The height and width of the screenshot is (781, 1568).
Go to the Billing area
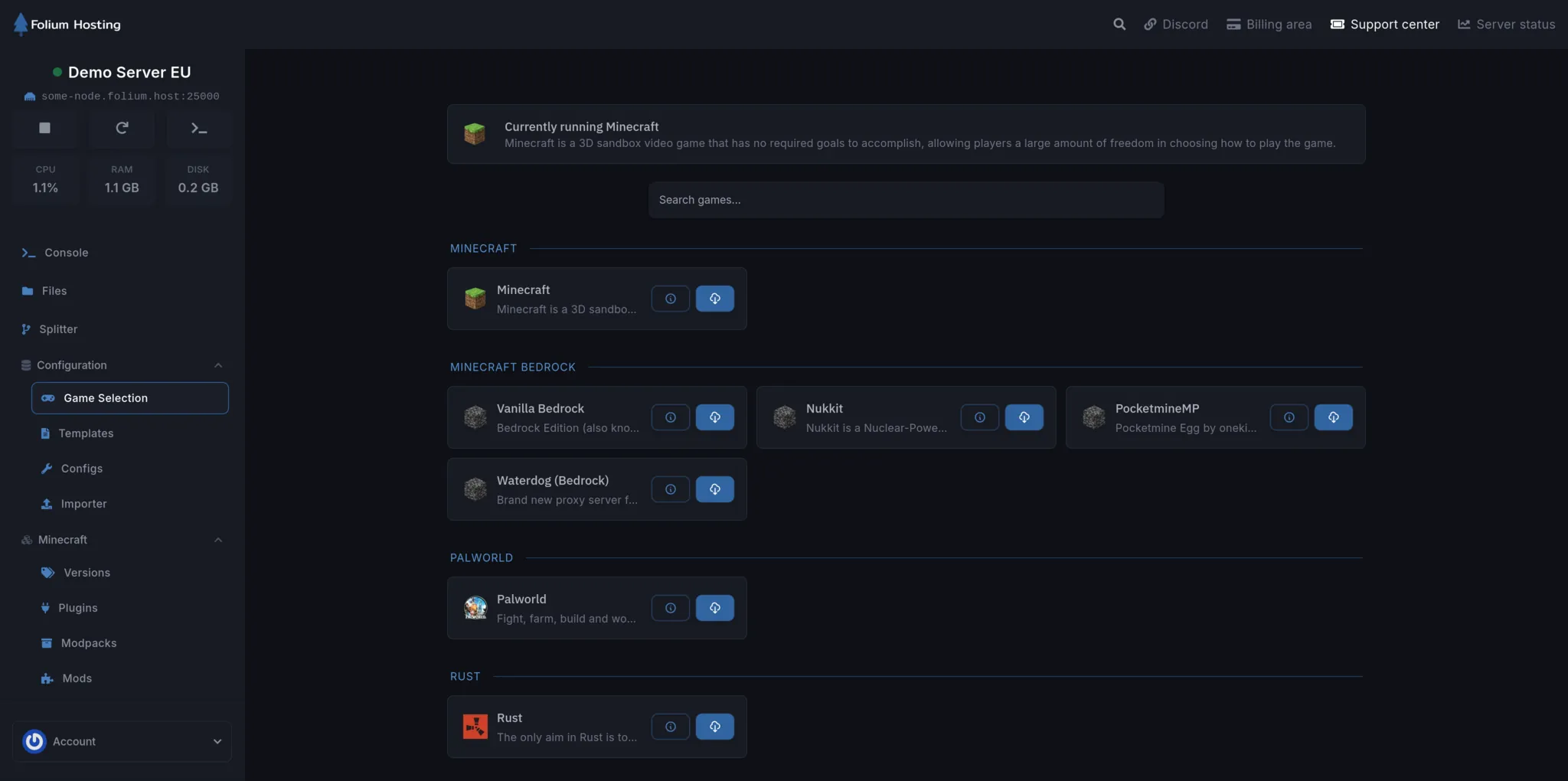point(1268,24)
